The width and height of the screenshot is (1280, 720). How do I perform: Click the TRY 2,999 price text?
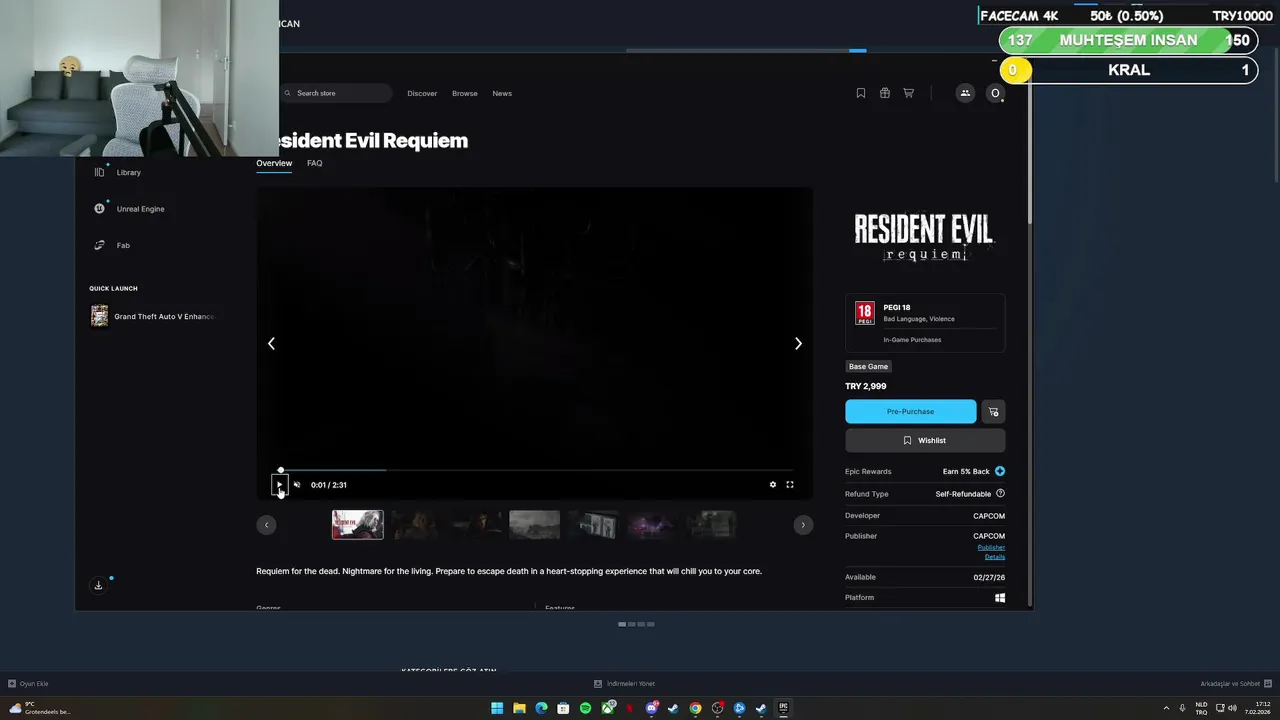tap(866, 386)
